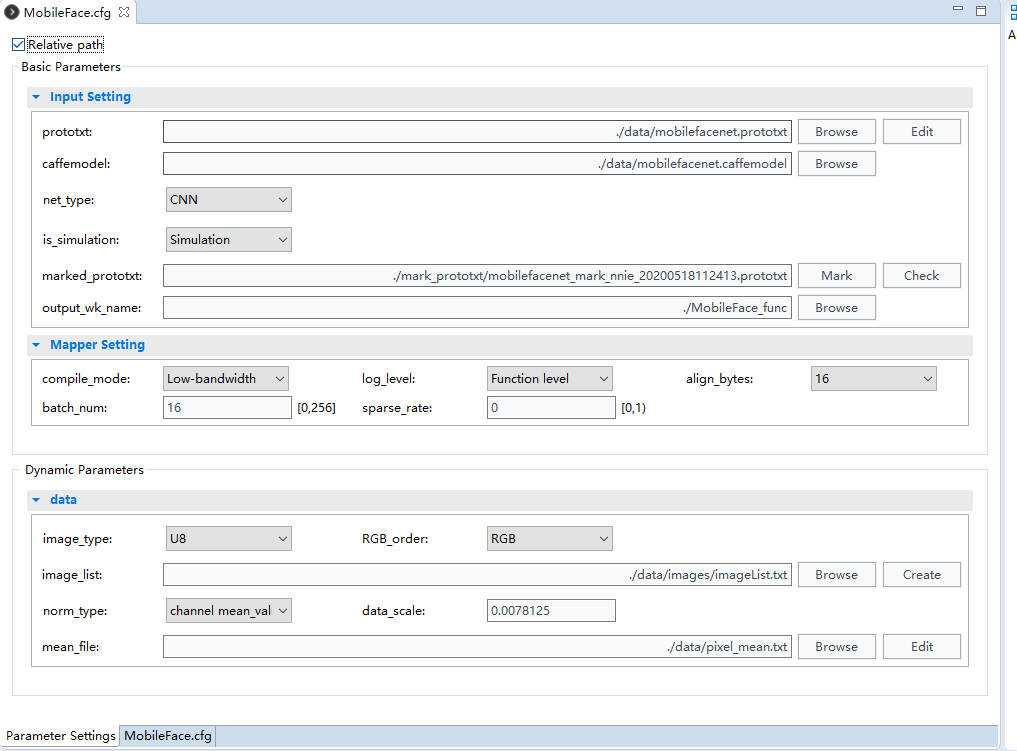
Task: Open the compile_mode Low-bandwidth dropdown
Action: tap(226, 379)
